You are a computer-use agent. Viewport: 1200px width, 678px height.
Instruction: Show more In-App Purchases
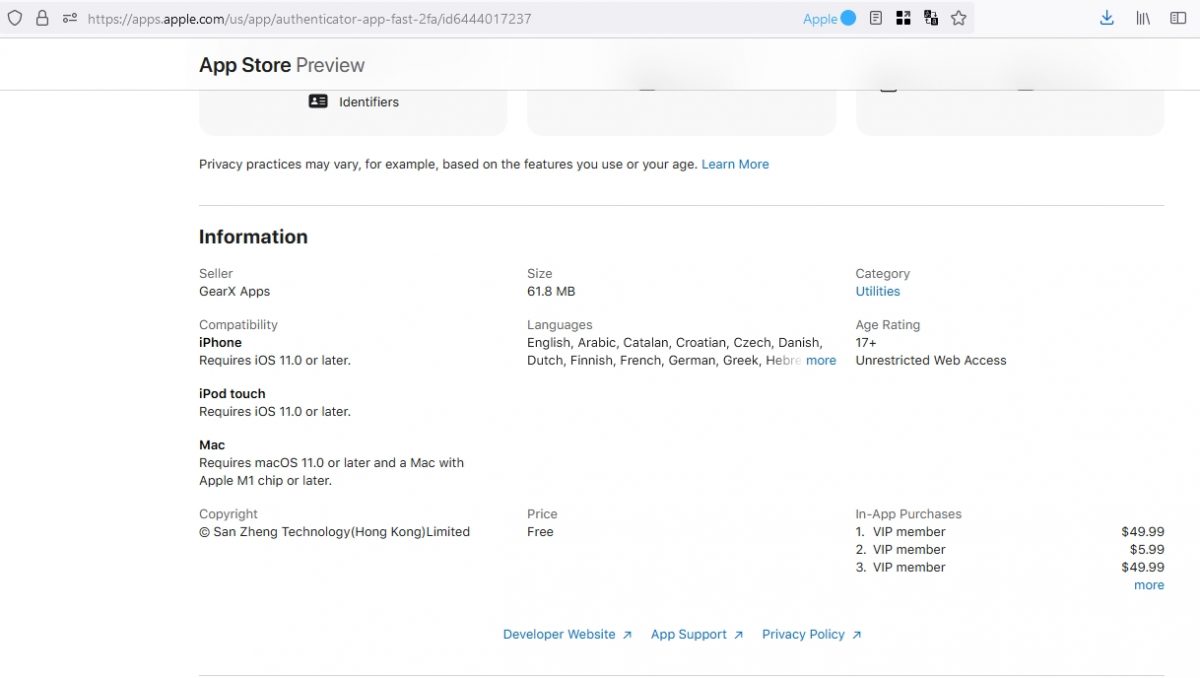[1148, 585]
